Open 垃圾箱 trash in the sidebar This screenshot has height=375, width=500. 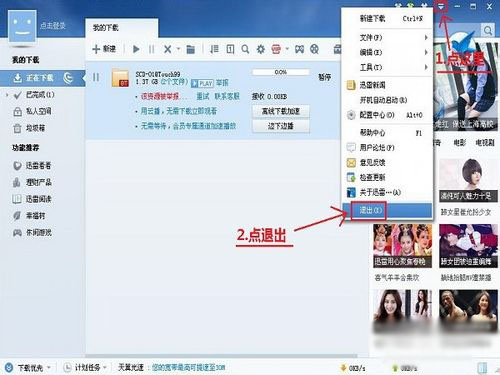coord(35,128)
